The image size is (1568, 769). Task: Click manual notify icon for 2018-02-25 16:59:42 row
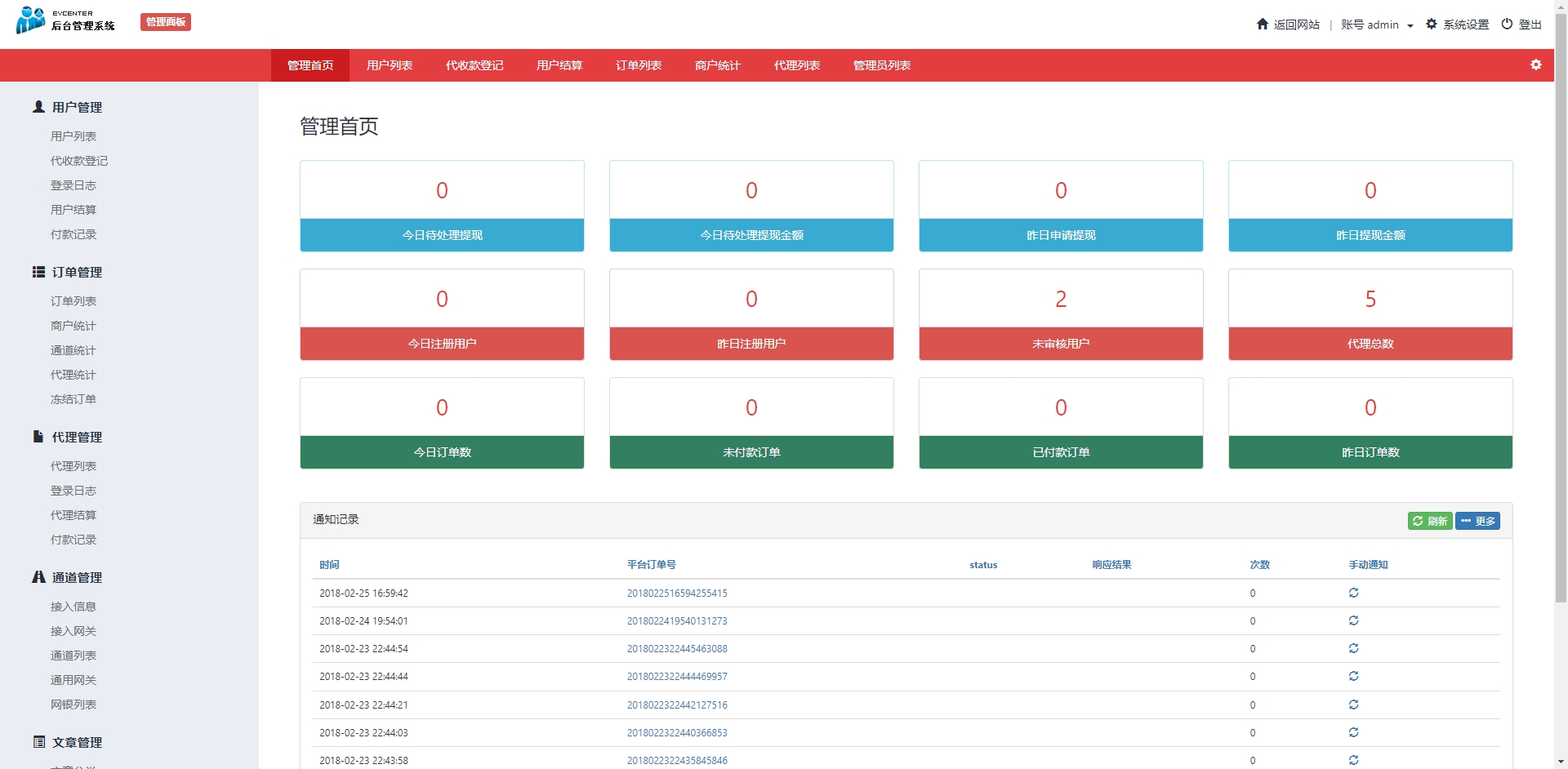coord(1353,593)
